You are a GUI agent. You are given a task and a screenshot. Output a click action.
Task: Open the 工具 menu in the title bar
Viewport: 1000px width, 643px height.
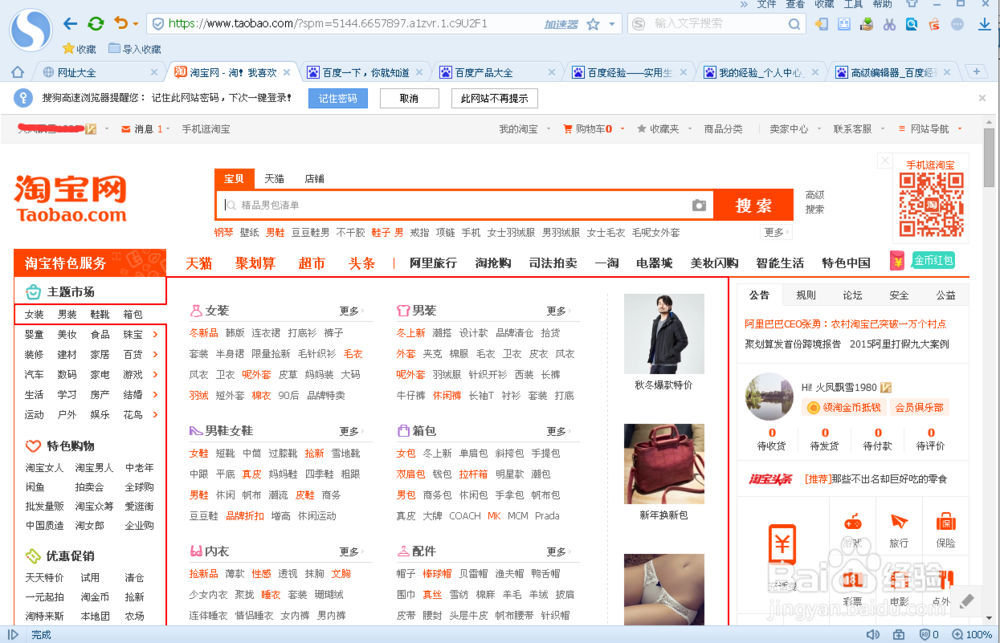(x=853, y=4)
